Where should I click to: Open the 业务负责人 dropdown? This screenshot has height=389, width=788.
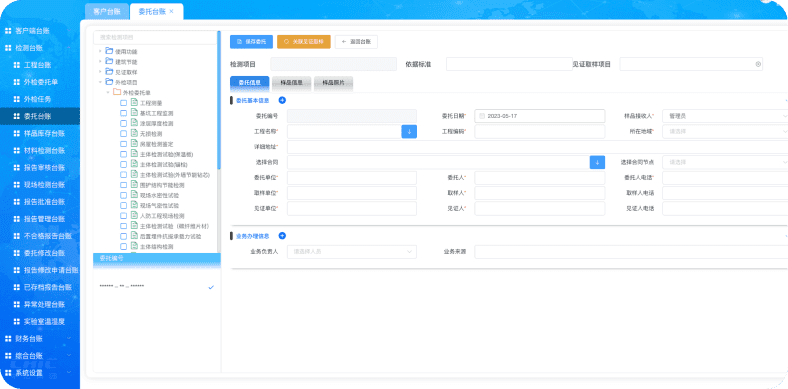tap(352, 252)
